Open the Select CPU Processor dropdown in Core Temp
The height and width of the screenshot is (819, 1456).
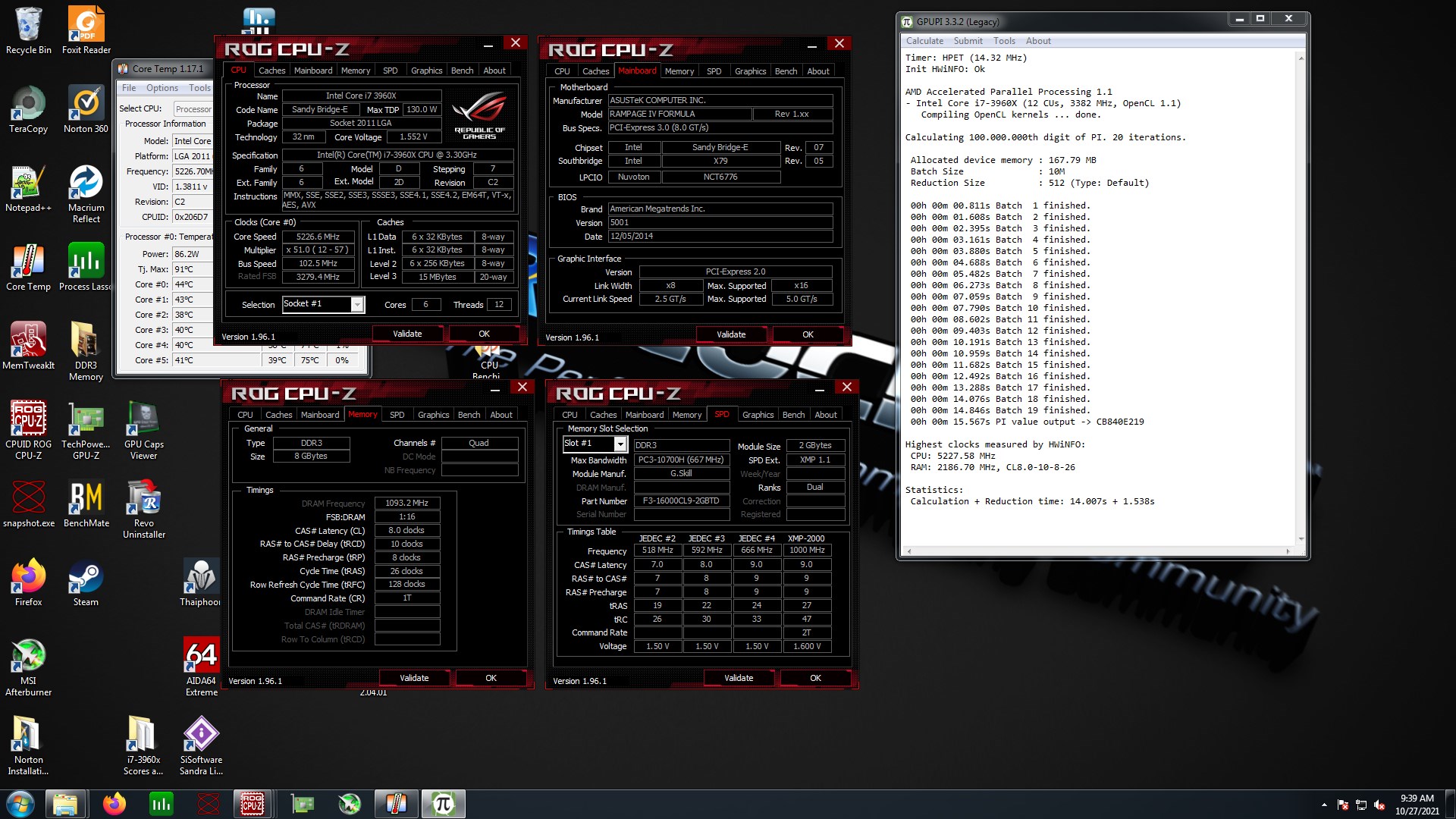[193, 109]
